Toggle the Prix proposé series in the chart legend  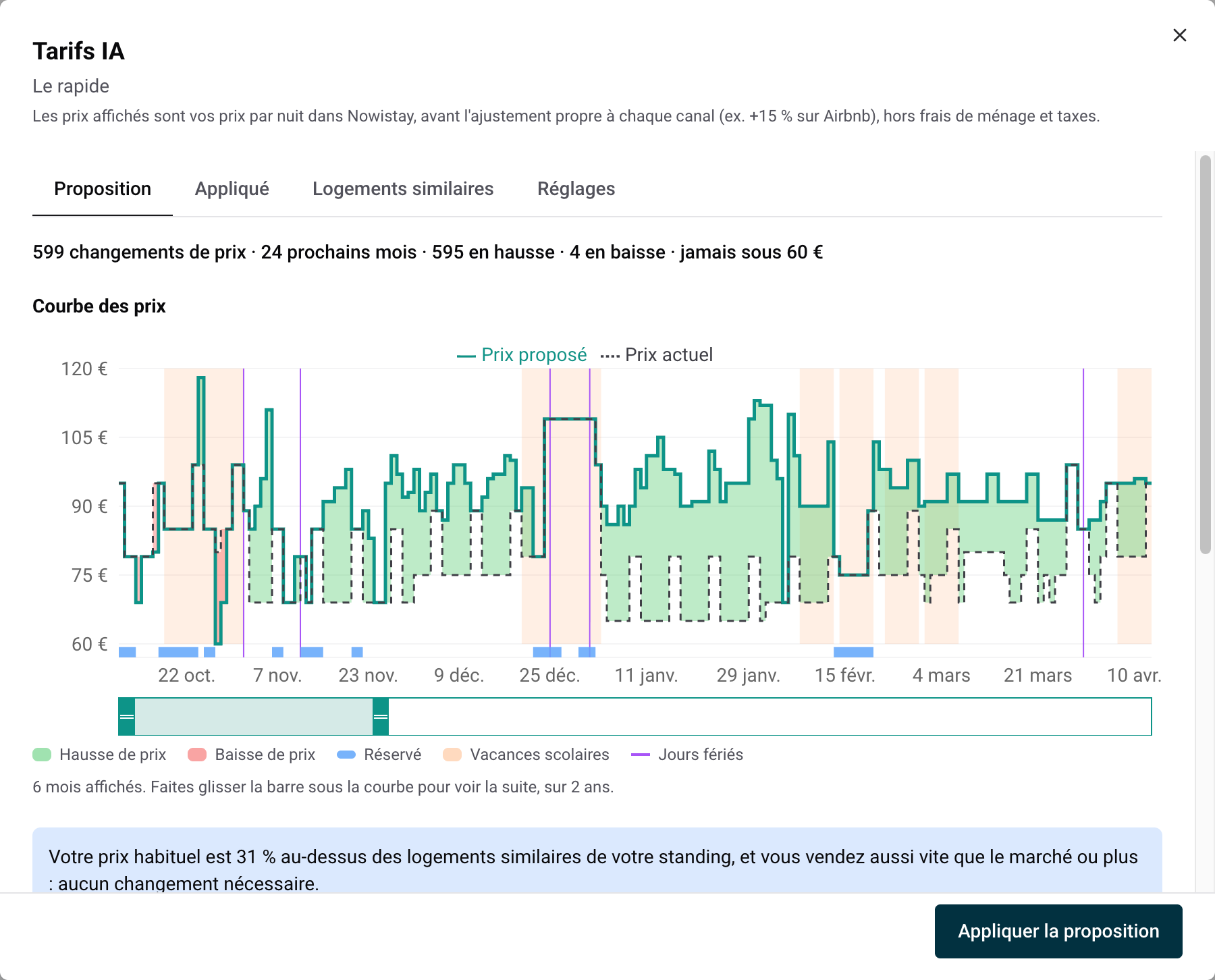click(x=522, y=355)
